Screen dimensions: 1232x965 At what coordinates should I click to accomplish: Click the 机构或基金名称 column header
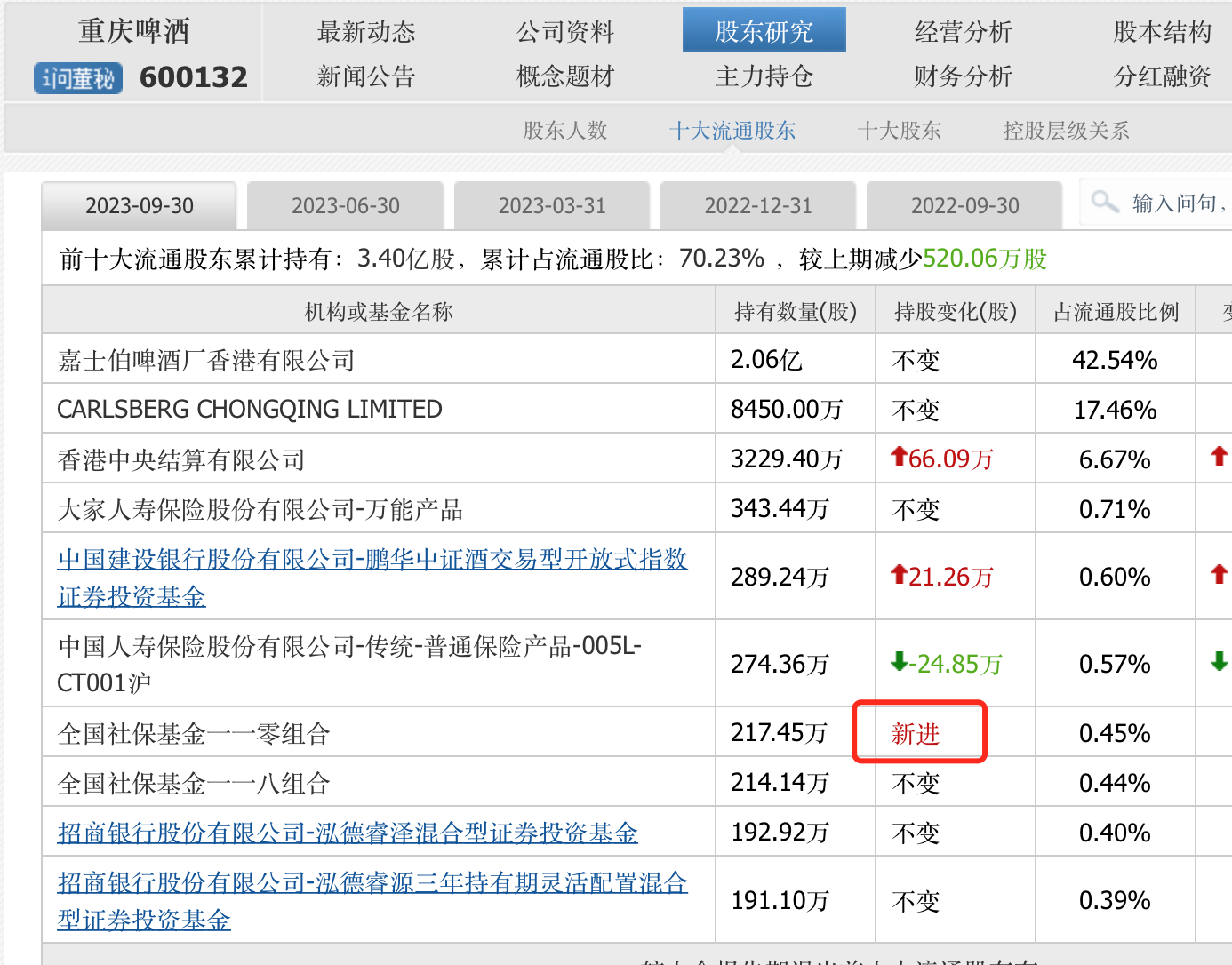pos(379,312)
